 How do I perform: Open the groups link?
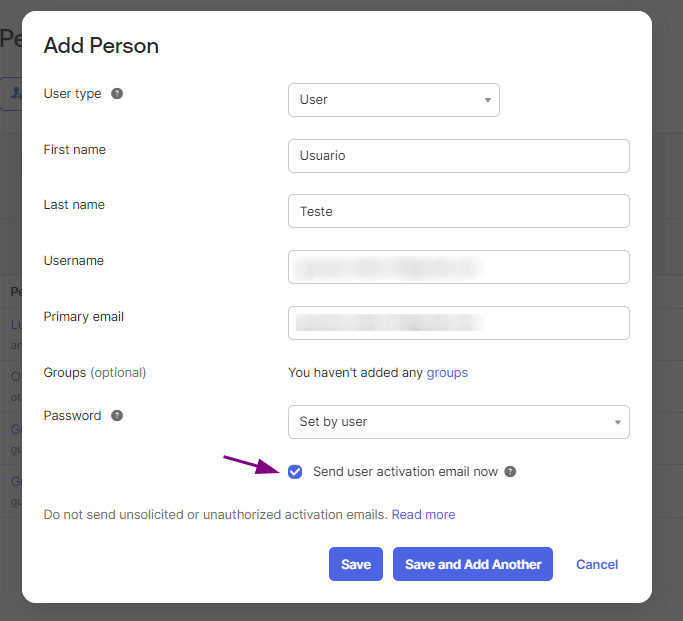click(447, 372)
